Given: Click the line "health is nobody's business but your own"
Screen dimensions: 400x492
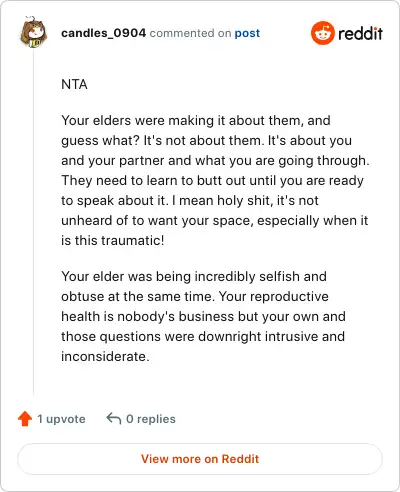Looking at the screenshot, I should [203, 317].
